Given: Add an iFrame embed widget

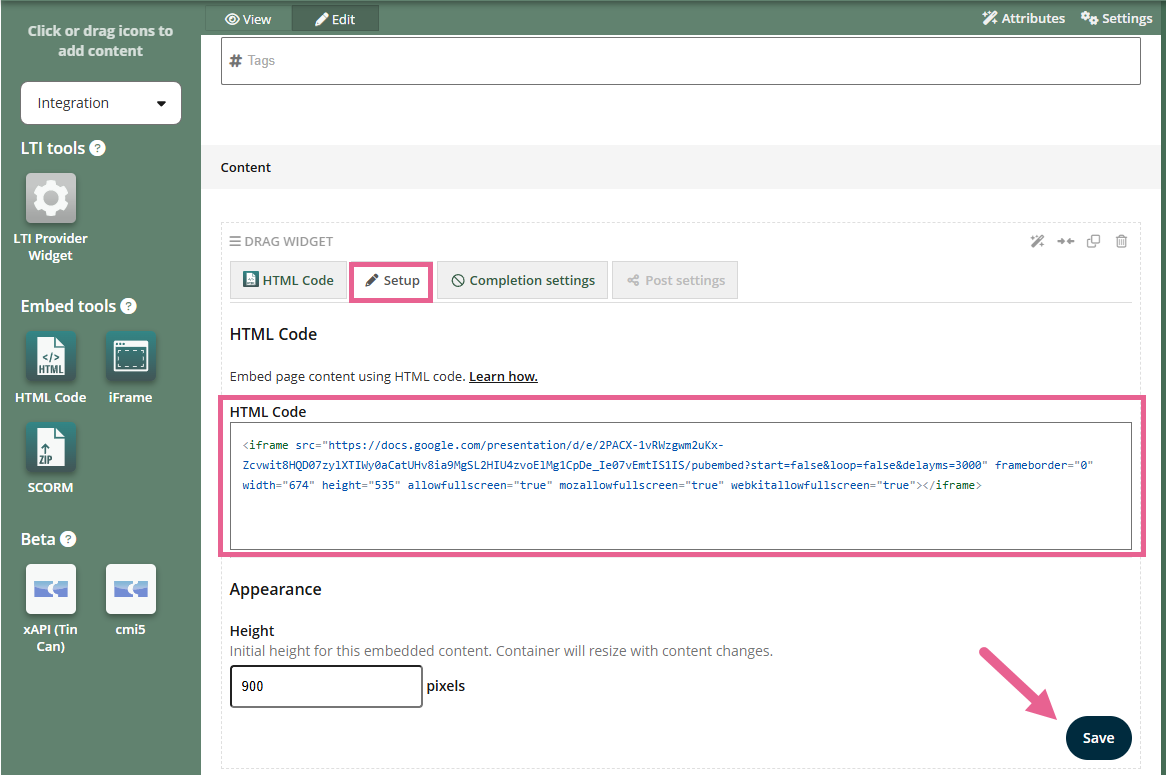Looking at the screenshot, I should [x=131, y=358].
